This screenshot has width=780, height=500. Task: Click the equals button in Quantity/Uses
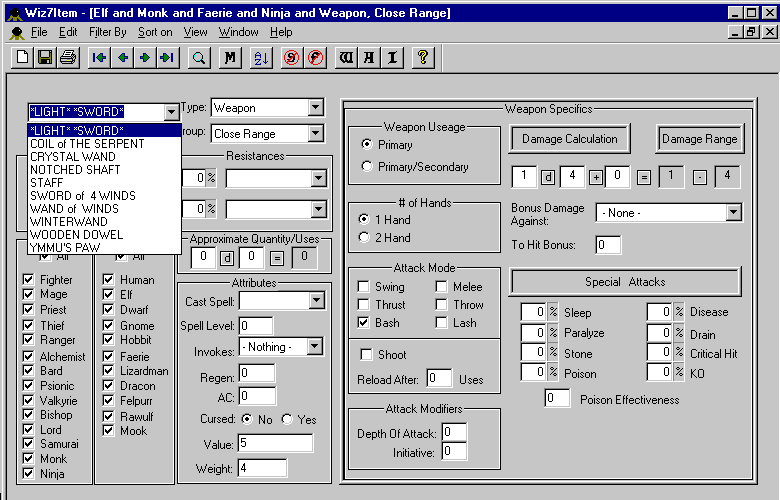(x=277, y=258)
